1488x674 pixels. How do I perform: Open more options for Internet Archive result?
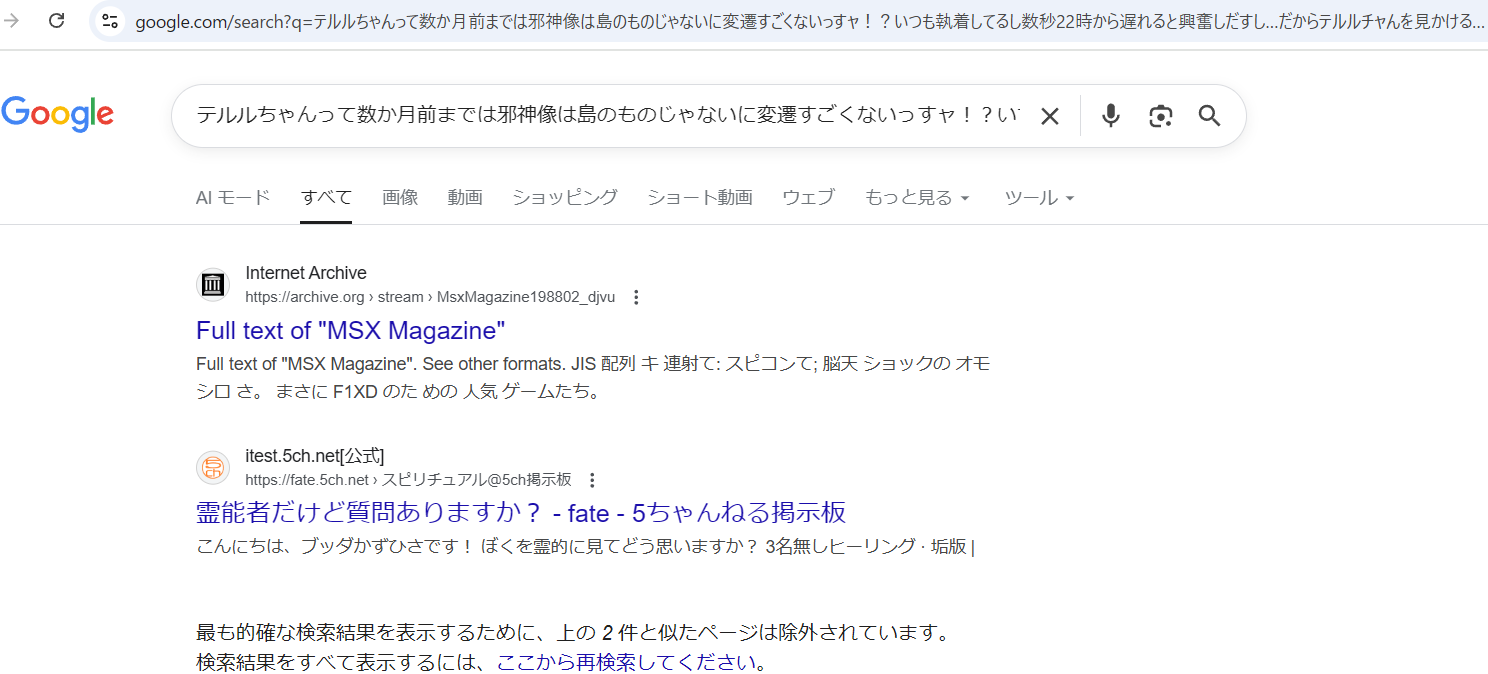(636, 297)
